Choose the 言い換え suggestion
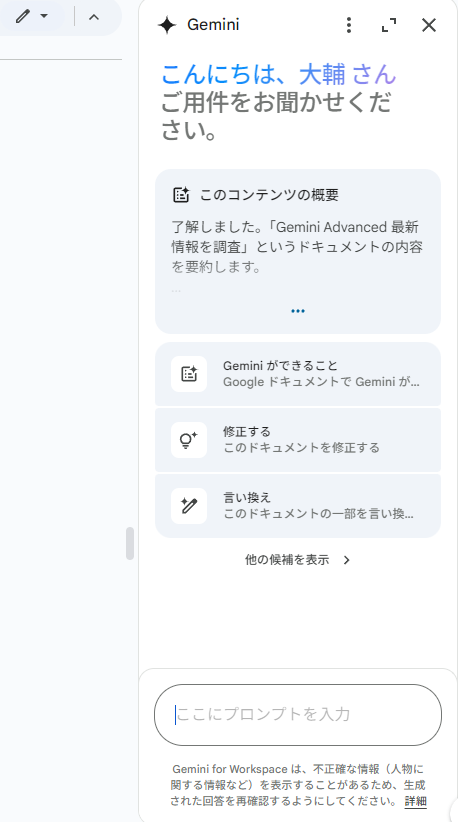The image size is (458, 822). point(298,506)
